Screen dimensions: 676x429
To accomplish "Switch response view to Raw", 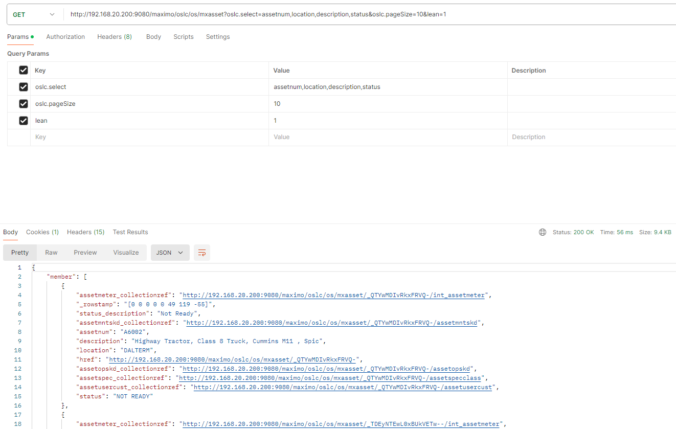I will pyautogui.click(x=51, y=253).
